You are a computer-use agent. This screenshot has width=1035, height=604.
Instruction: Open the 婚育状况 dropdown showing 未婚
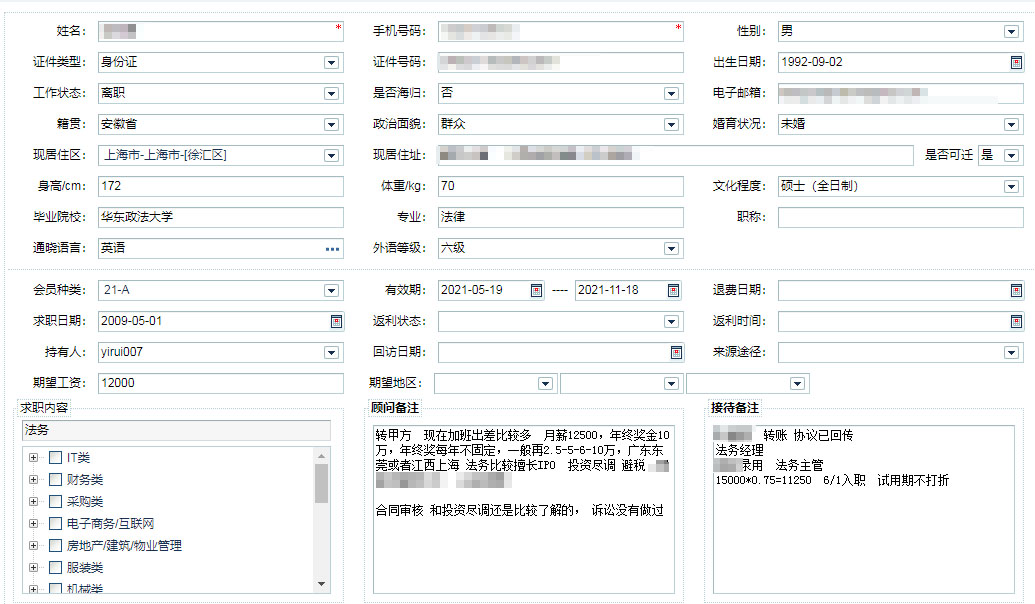pos(1011,124)
